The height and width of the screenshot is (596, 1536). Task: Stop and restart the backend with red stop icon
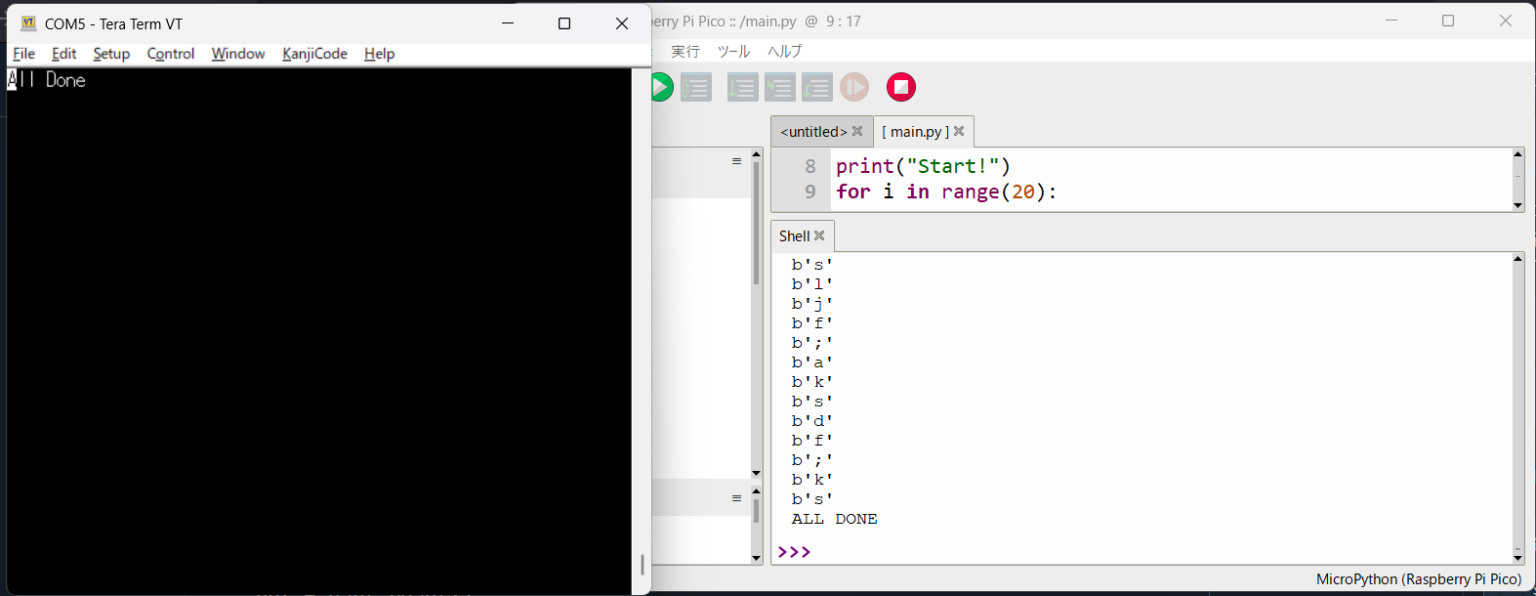point(900,87)
